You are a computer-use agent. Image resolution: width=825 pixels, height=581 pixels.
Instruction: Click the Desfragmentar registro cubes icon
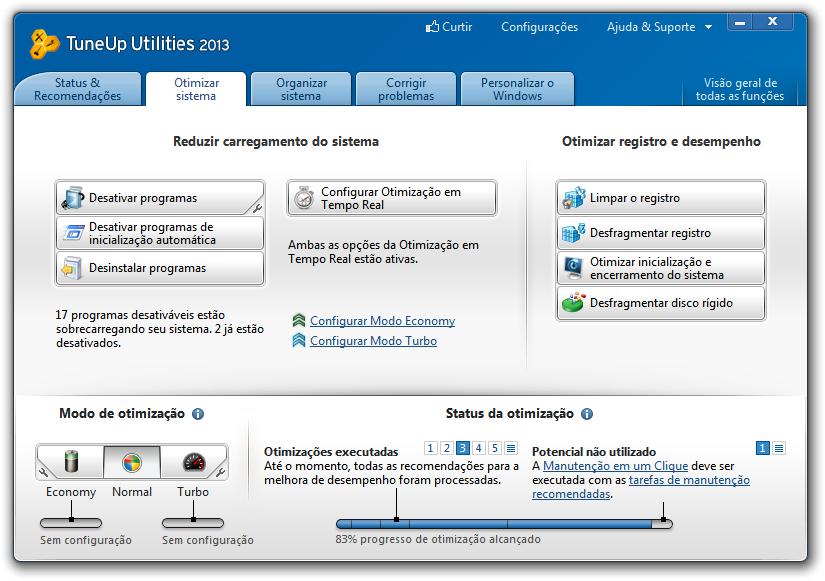point(574,233)
